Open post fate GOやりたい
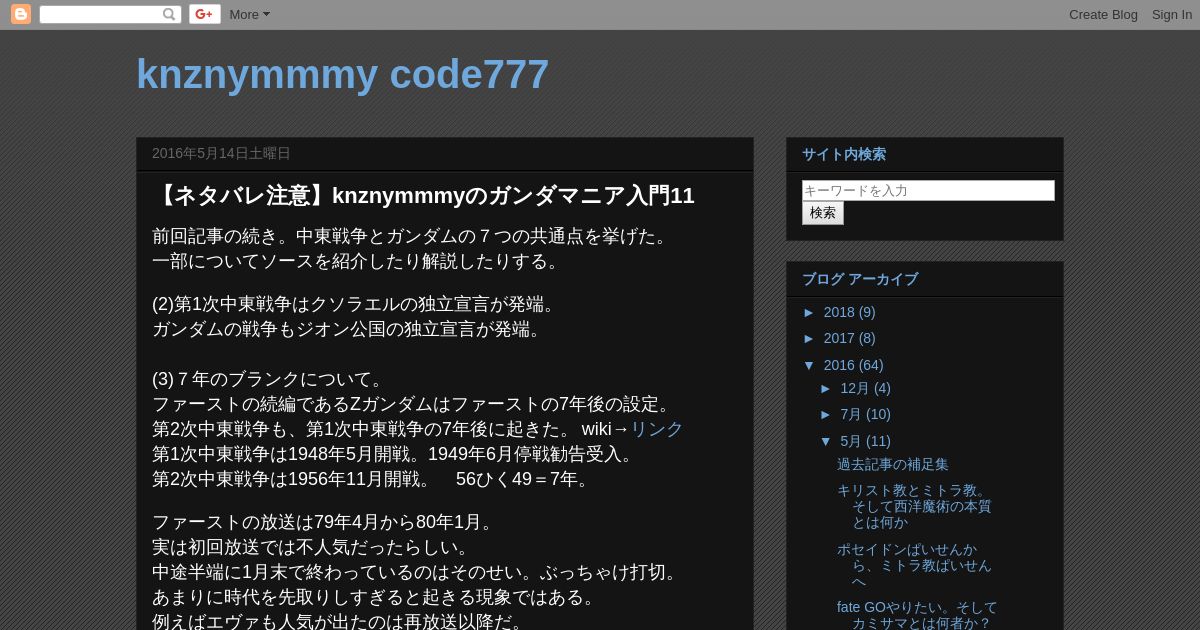1200x630 pixels. coord(917,614)
